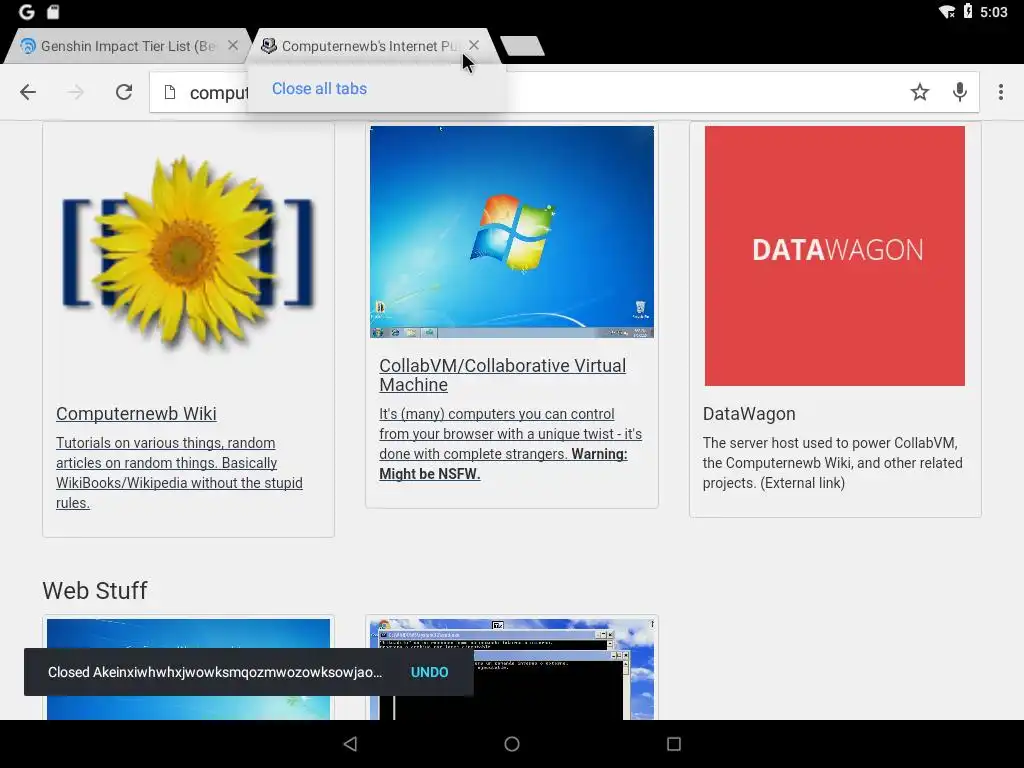Close the Genshin Impact Tier List tab
The width and height of the screenshot is (1024, 768).
point(232,46)
